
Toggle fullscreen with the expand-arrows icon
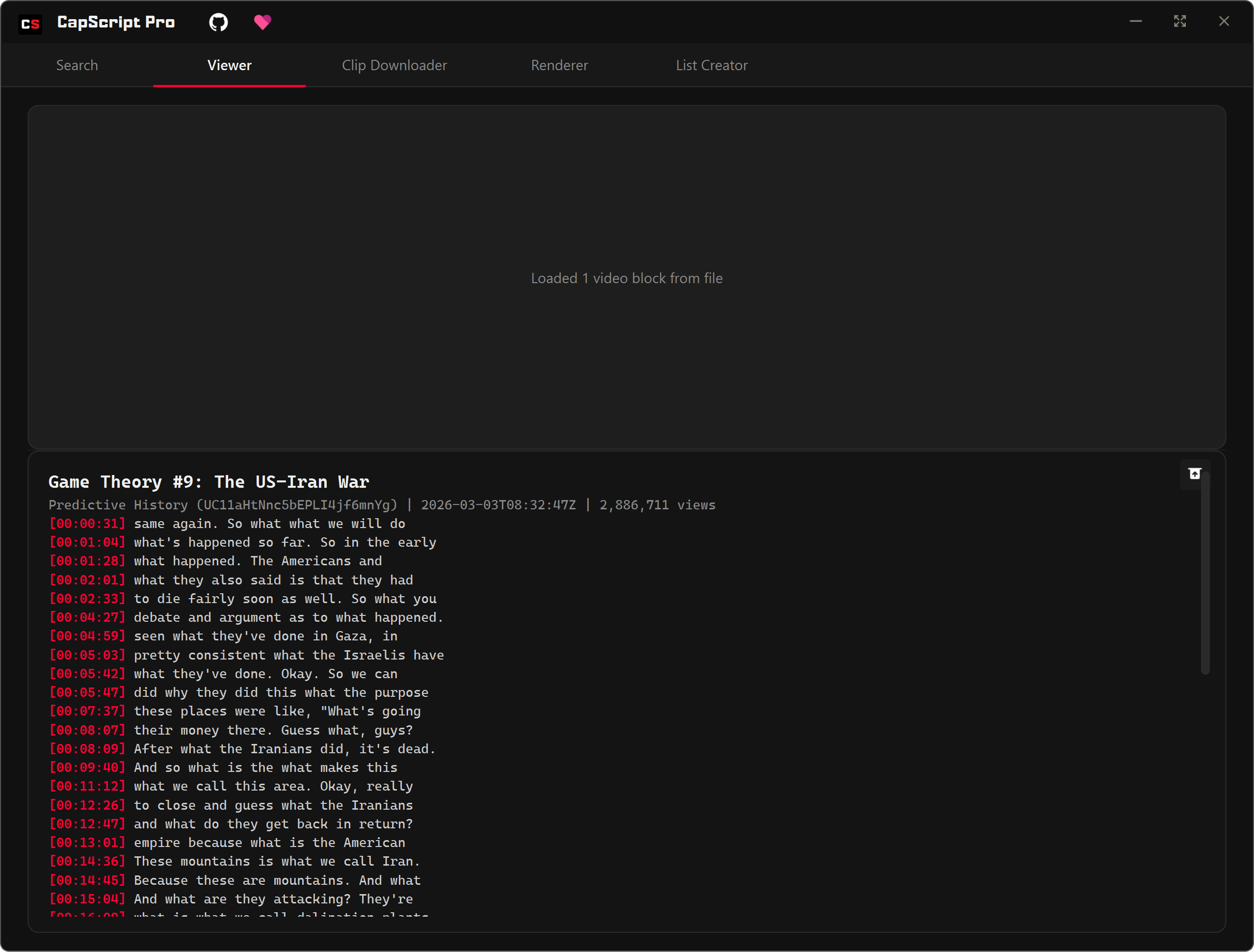point(1180,21)
